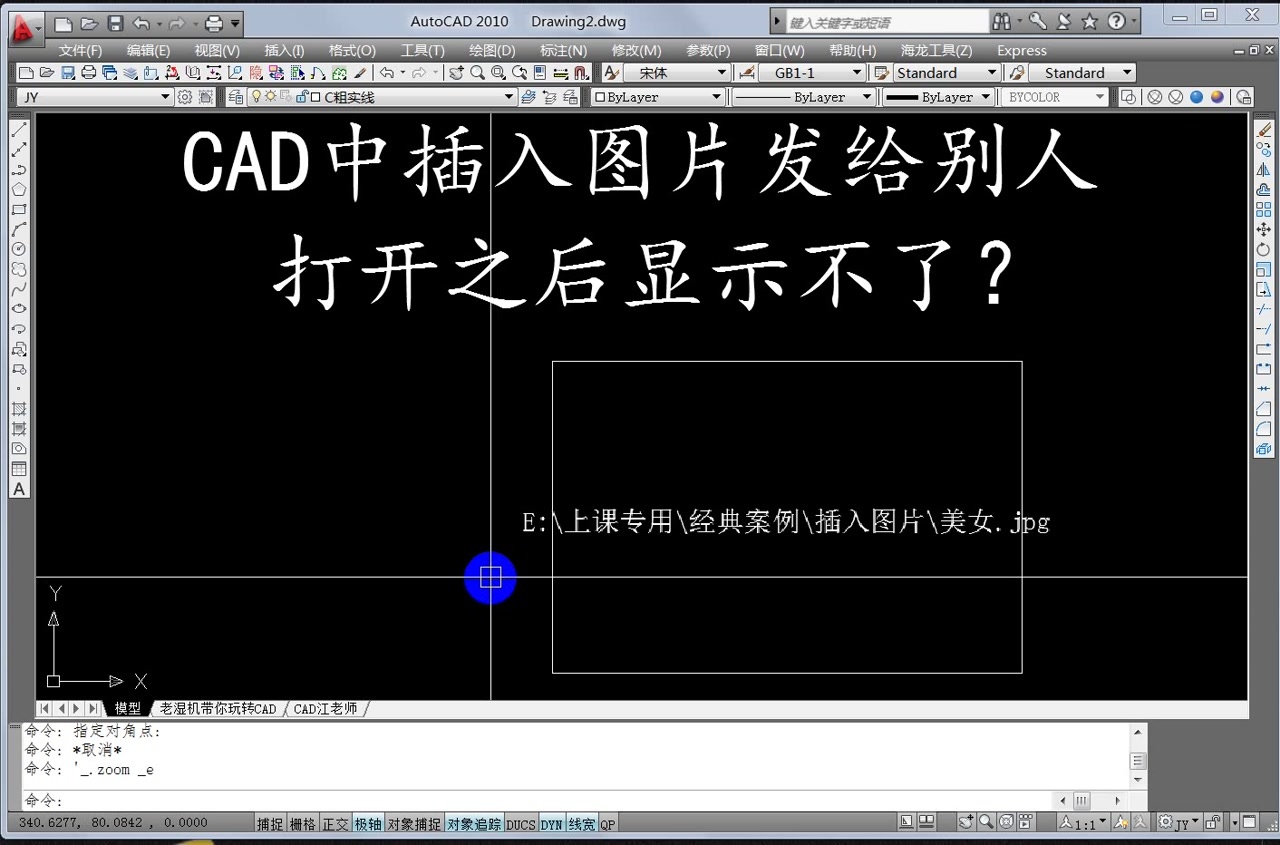Viewport: 1280px width, 845px height.
Task: Select the Circle draw tool
Action: tap(19, 249)
